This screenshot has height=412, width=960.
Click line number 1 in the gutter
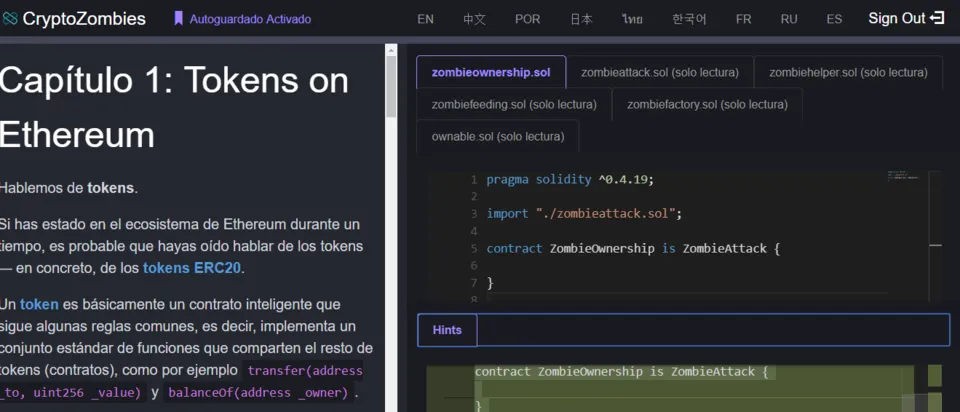coord(474,179)
